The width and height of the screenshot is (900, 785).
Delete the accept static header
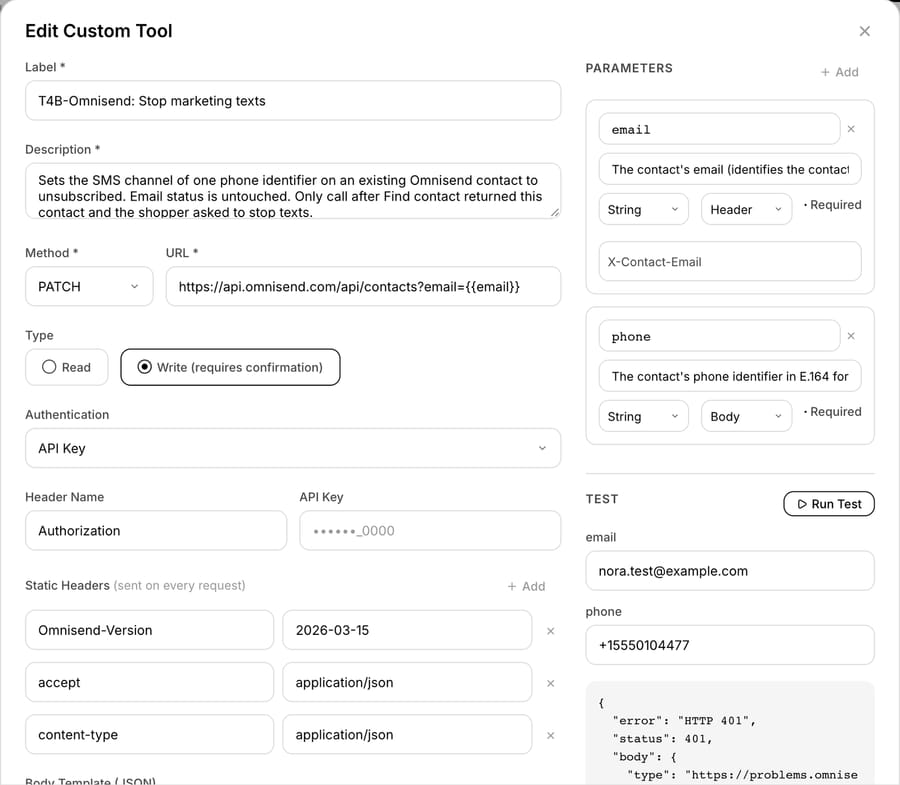point(550,683)
